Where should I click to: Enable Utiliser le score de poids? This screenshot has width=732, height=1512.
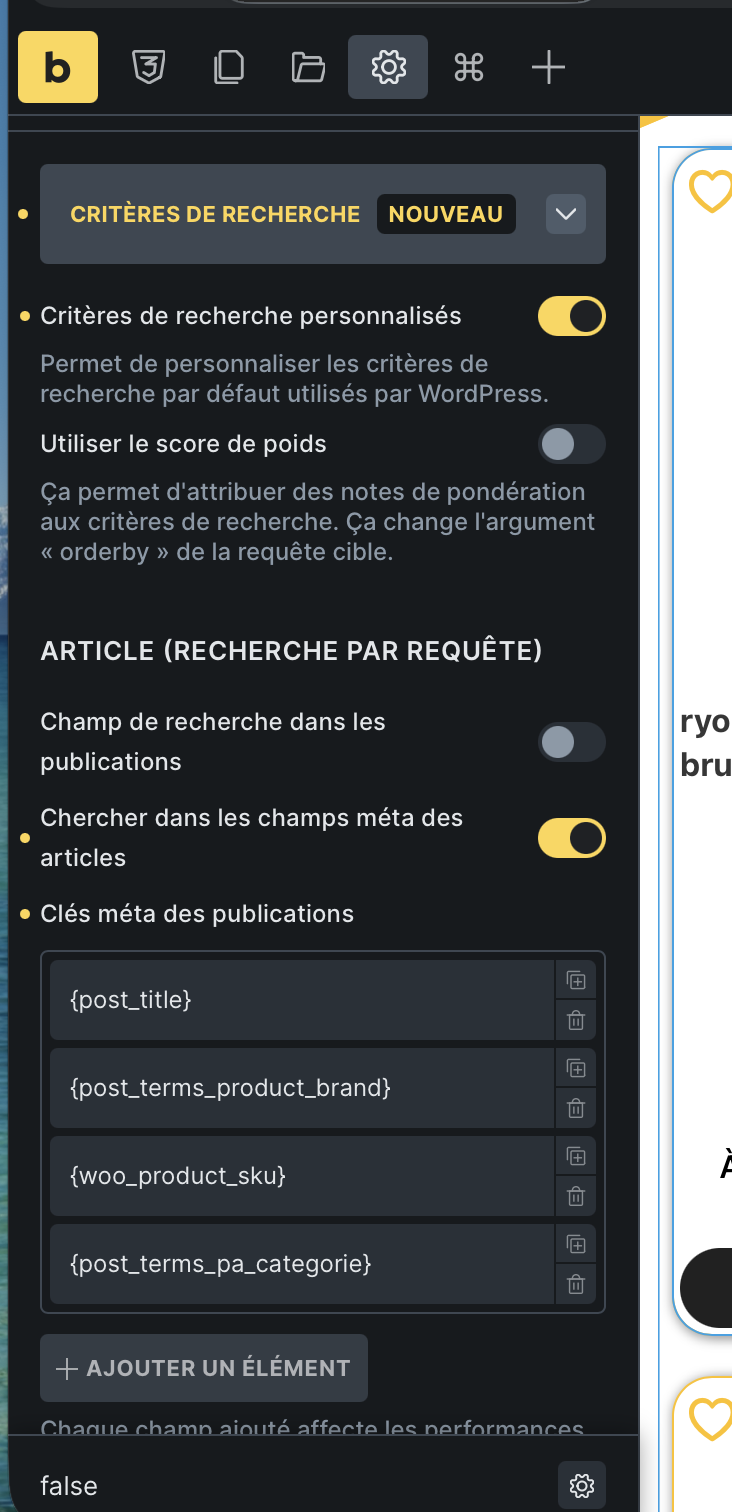pos(572,444)
